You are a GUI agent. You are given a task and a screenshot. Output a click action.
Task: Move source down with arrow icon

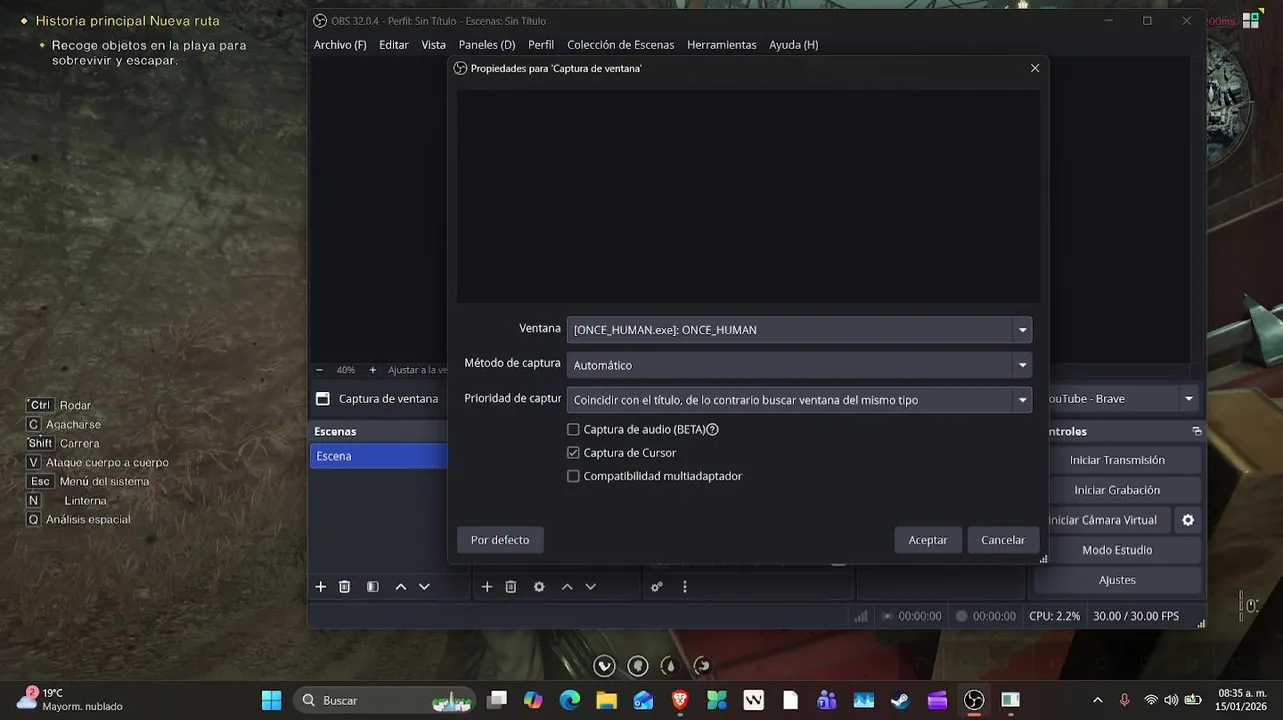point(591,587)
